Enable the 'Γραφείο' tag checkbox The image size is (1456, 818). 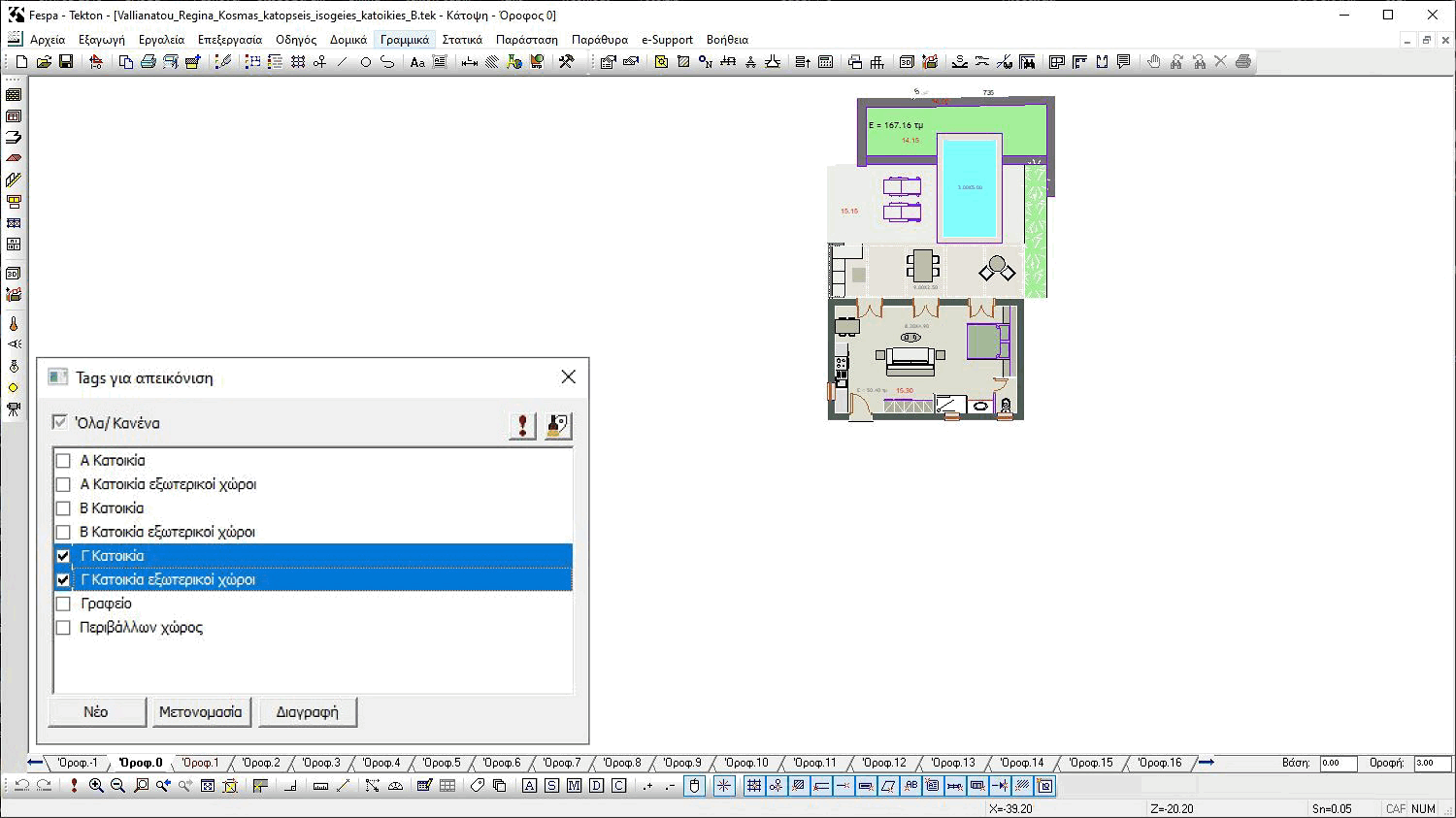[x=63, y=604]
